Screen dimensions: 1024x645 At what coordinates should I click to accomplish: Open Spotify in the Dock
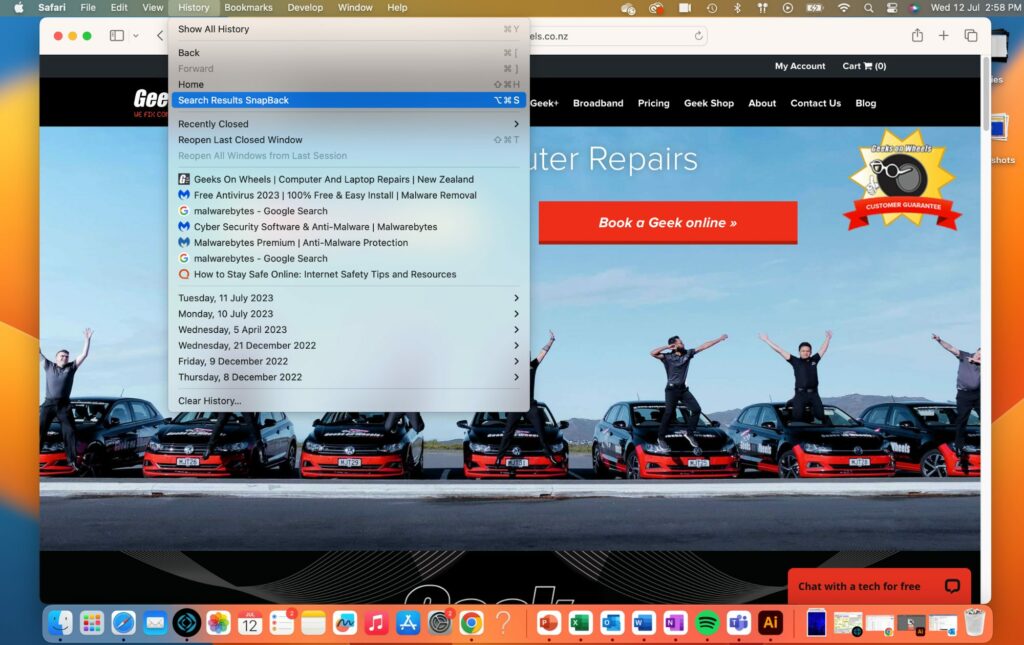click(707, 622)
